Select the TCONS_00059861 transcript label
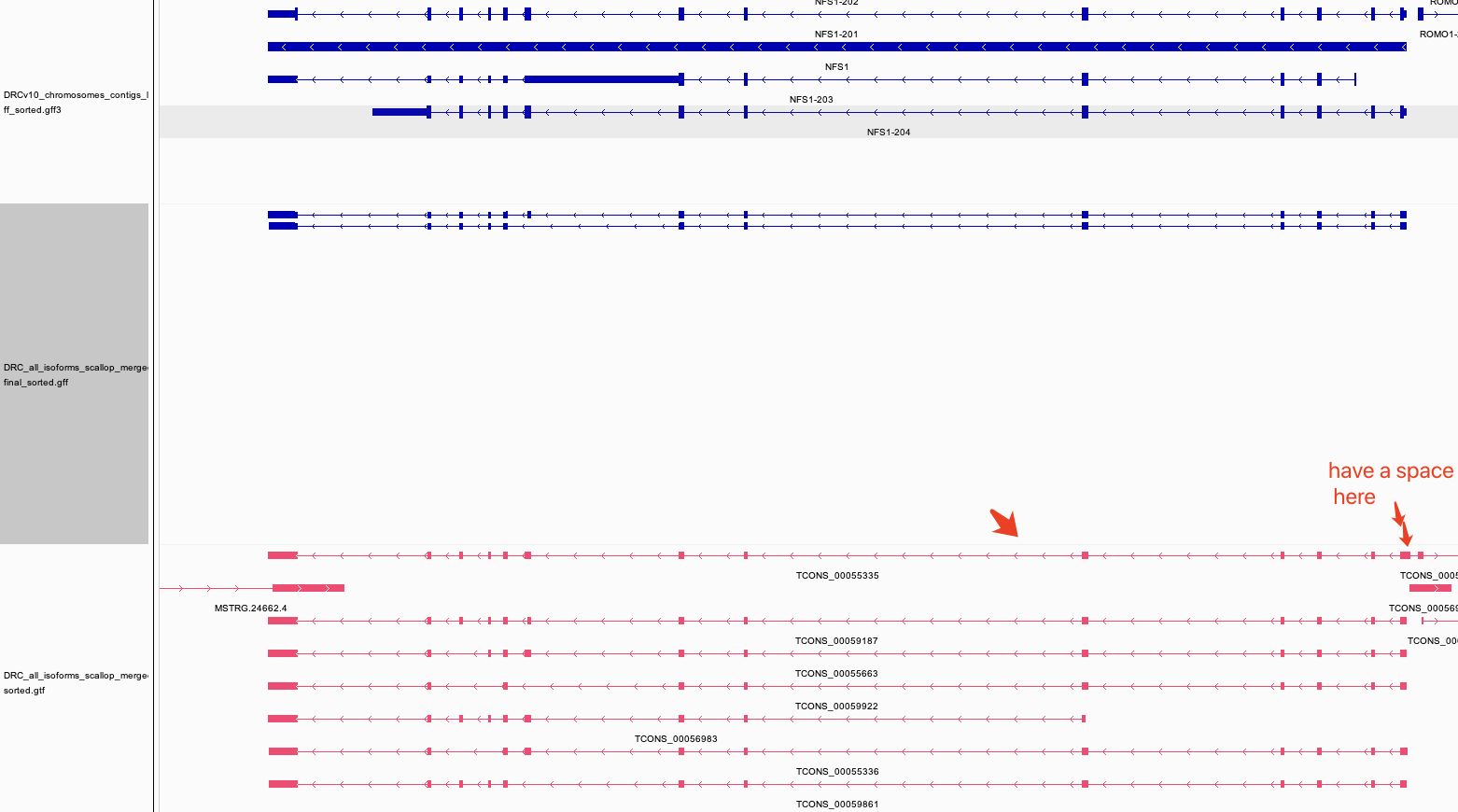This screenshot has width=1458, height=812. (837, 804)
